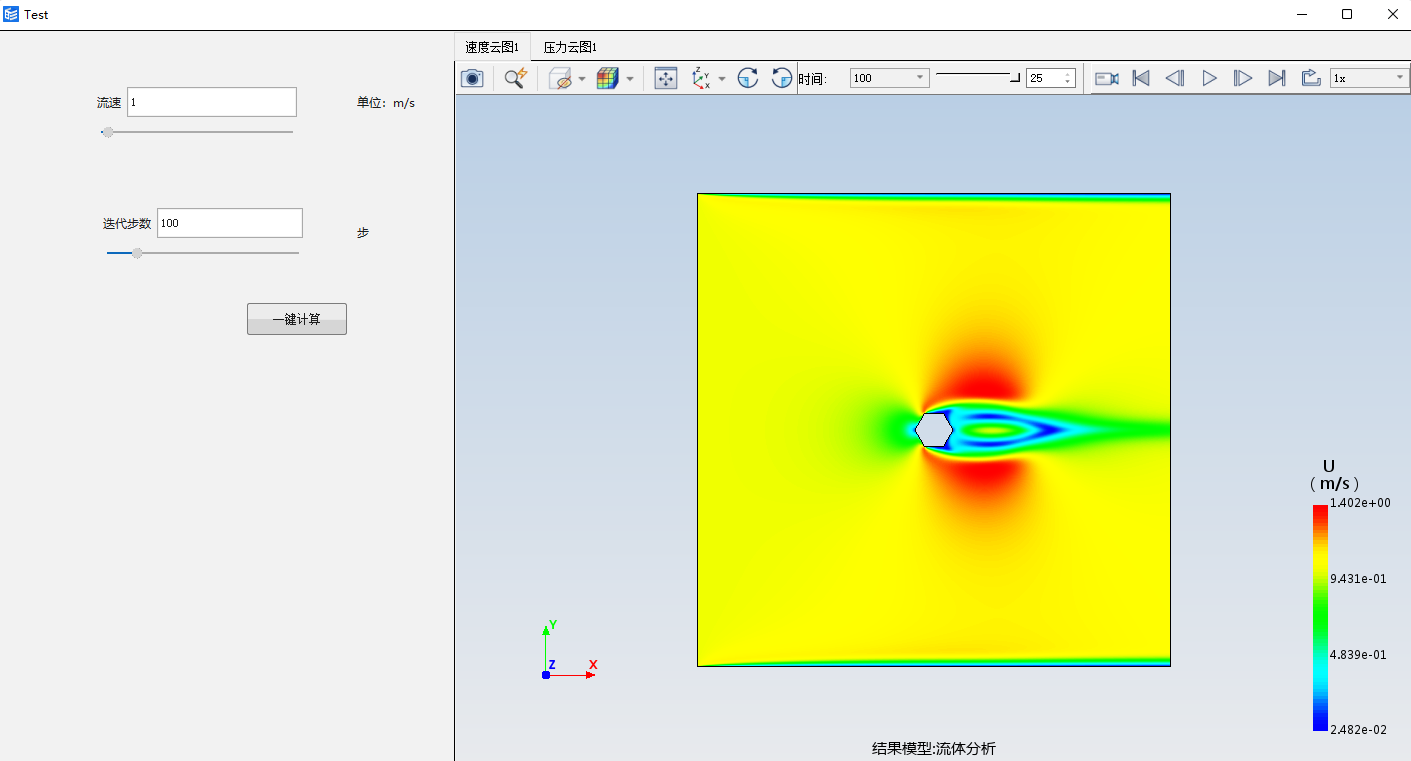
Task: Click the velocity color legend bar
Action: pyautogui.click(x=1320, y=618)
